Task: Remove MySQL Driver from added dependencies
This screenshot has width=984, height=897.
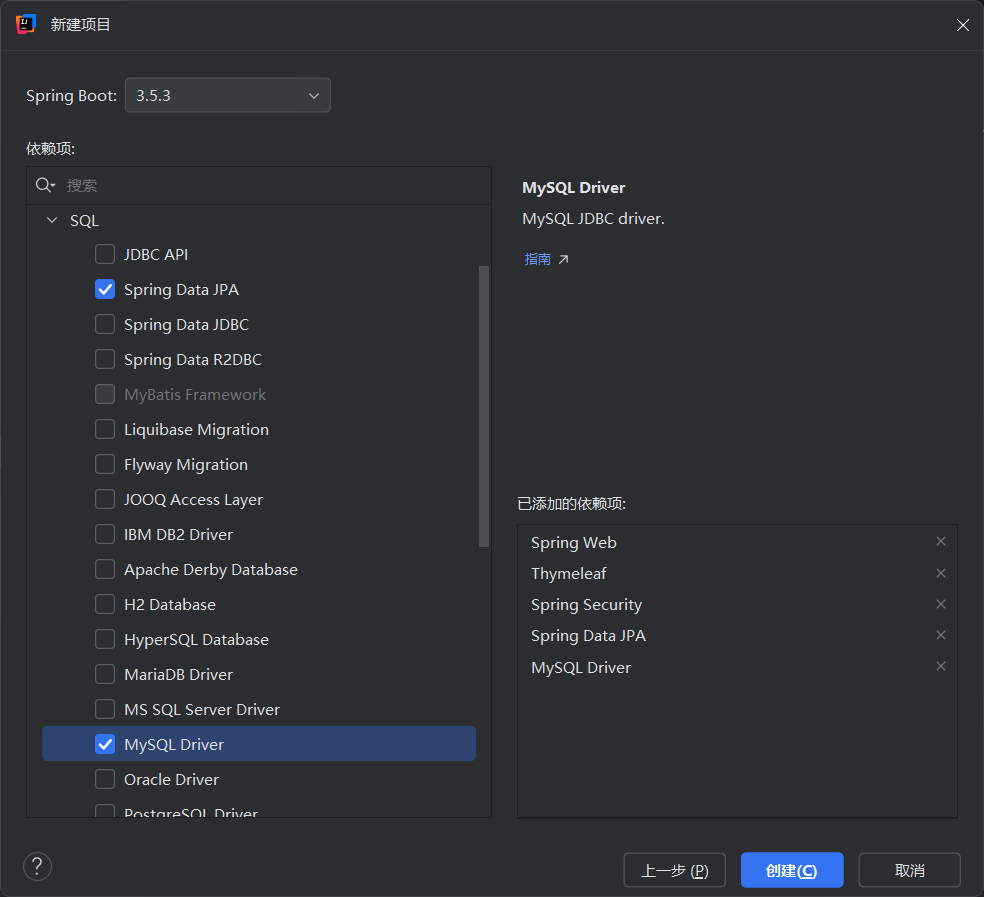Action: point(941,666)
